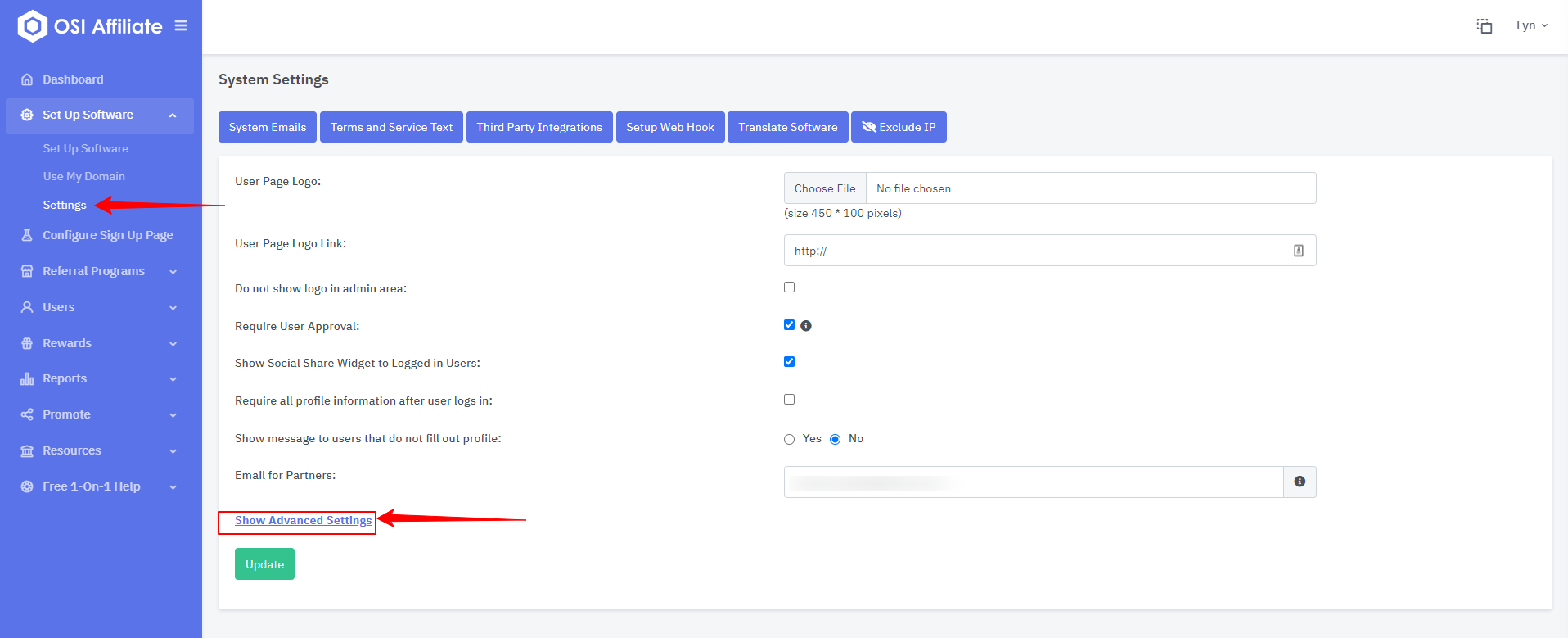
Task: Open the Settings submenu item
Action: pos(65,205)
